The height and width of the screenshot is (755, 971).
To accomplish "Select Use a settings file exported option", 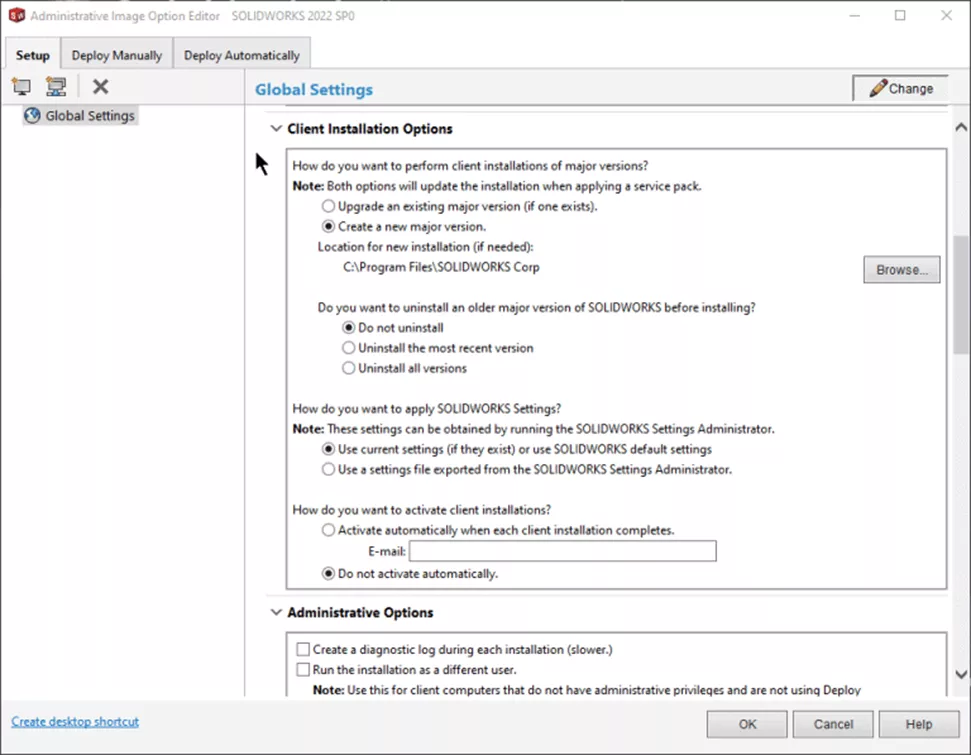I will coord(328,469).
